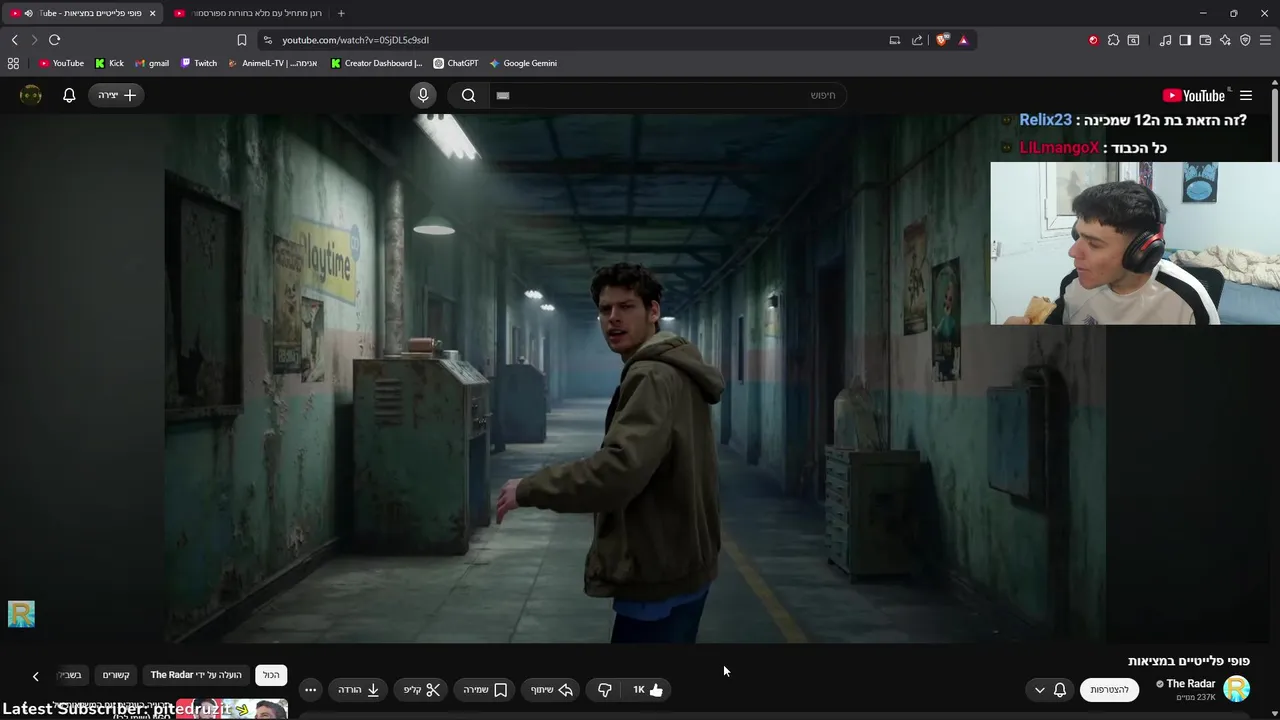This screenshot has height=720, width=1280.
Task: Open site settings icon in the address bar
Action: pyautogui.click(x=267, y=40)
